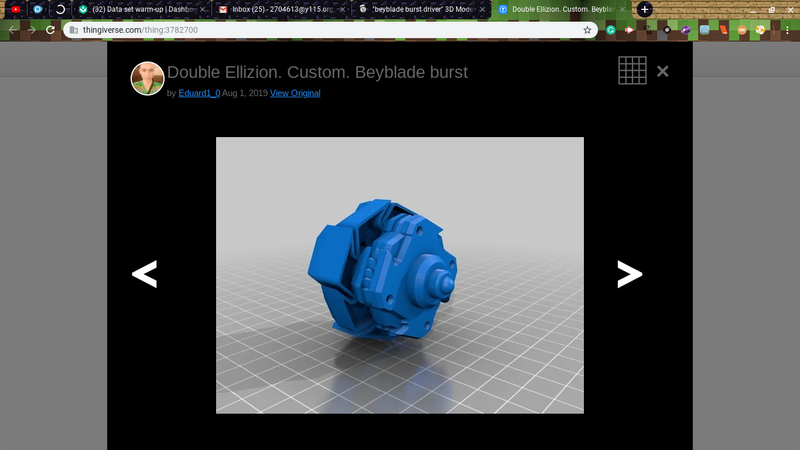800x450 pixels.
Task: Open the Grammarly extension icon
Action: 611,30
